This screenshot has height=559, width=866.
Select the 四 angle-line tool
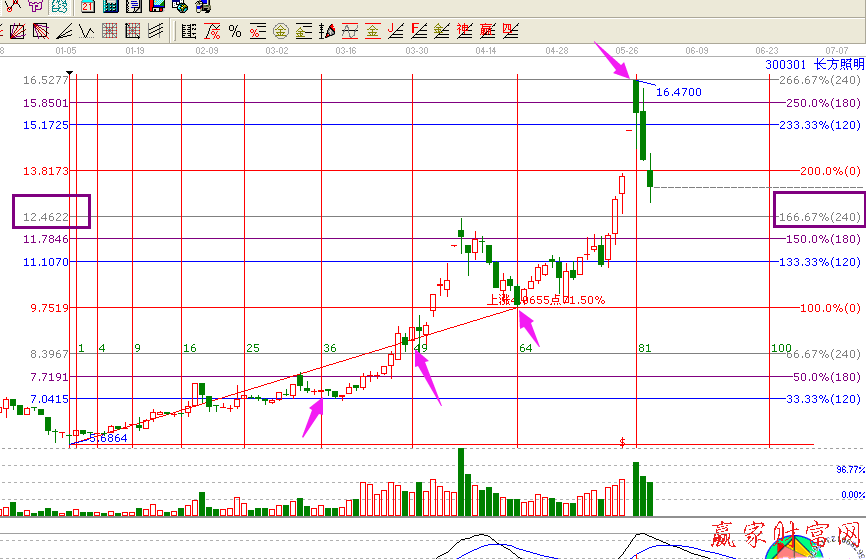coord(510,31)
